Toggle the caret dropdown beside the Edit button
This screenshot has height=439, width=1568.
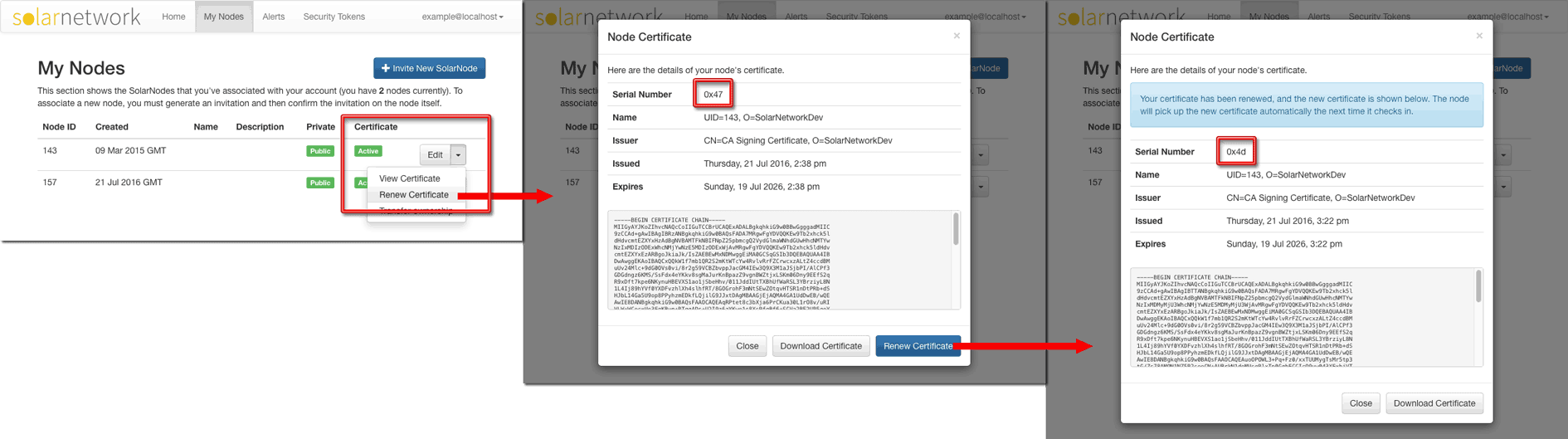point(458,154)
